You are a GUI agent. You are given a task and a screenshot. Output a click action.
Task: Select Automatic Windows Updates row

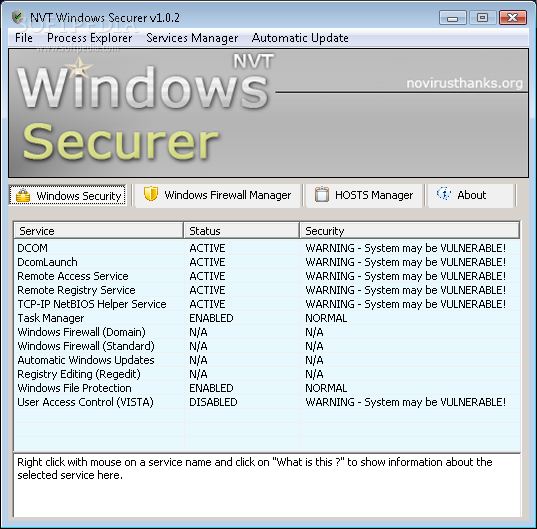coord(267,360)
